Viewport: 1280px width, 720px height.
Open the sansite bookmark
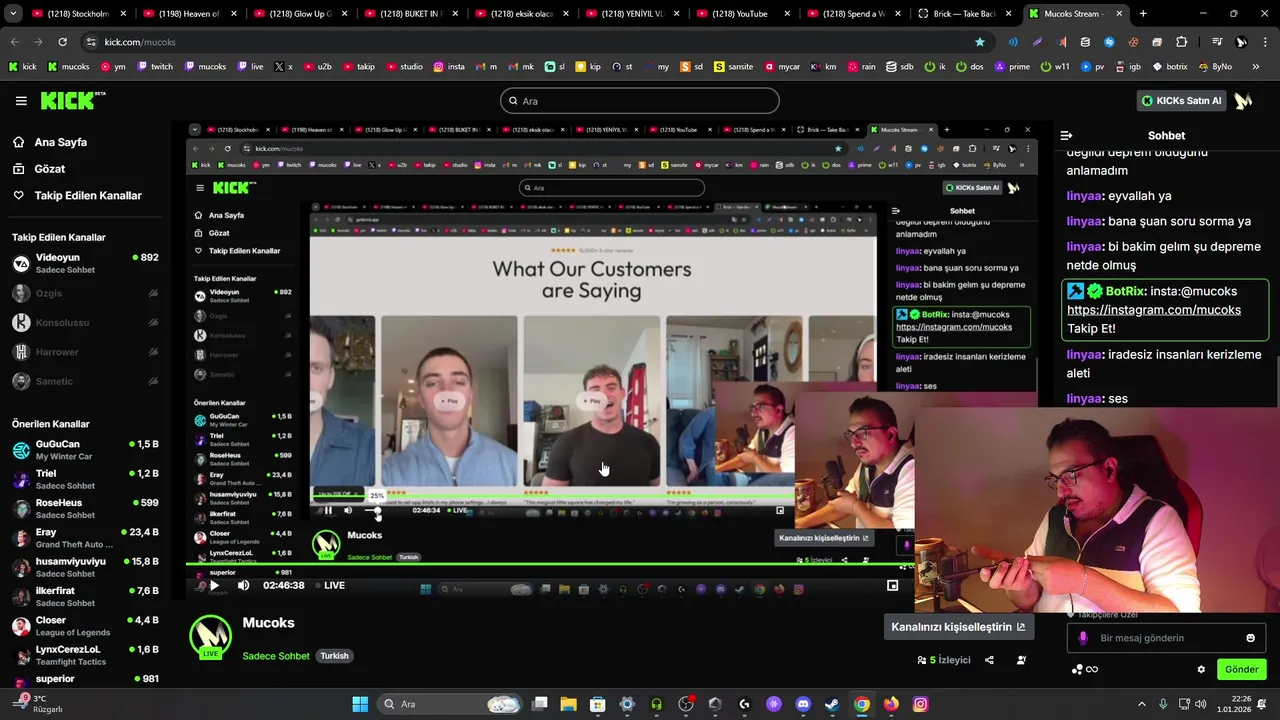(731, 66)
